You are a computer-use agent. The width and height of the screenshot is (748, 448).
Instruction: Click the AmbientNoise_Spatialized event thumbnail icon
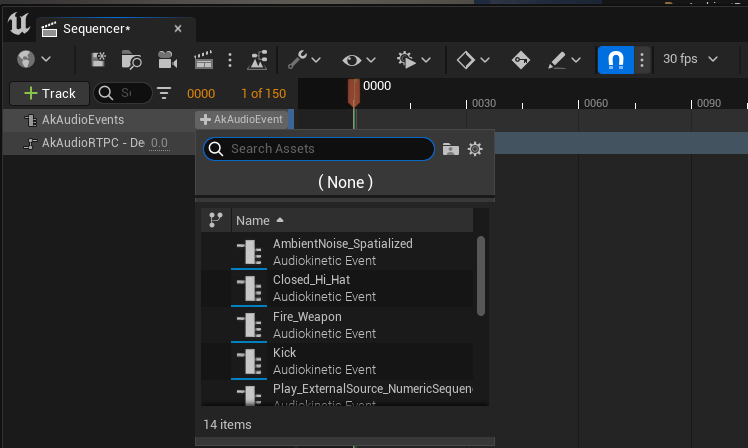coord(249,252)
